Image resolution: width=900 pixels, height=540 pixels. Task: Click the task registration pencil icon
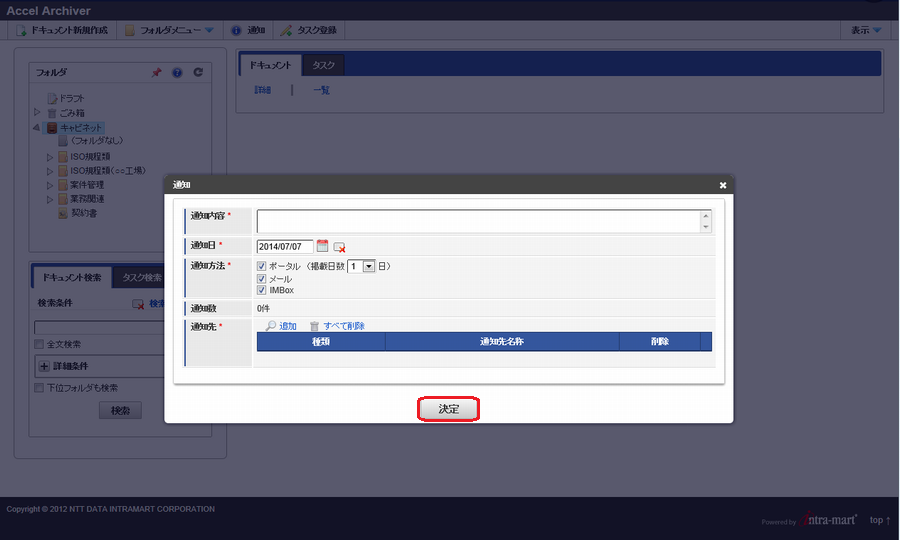286,30
